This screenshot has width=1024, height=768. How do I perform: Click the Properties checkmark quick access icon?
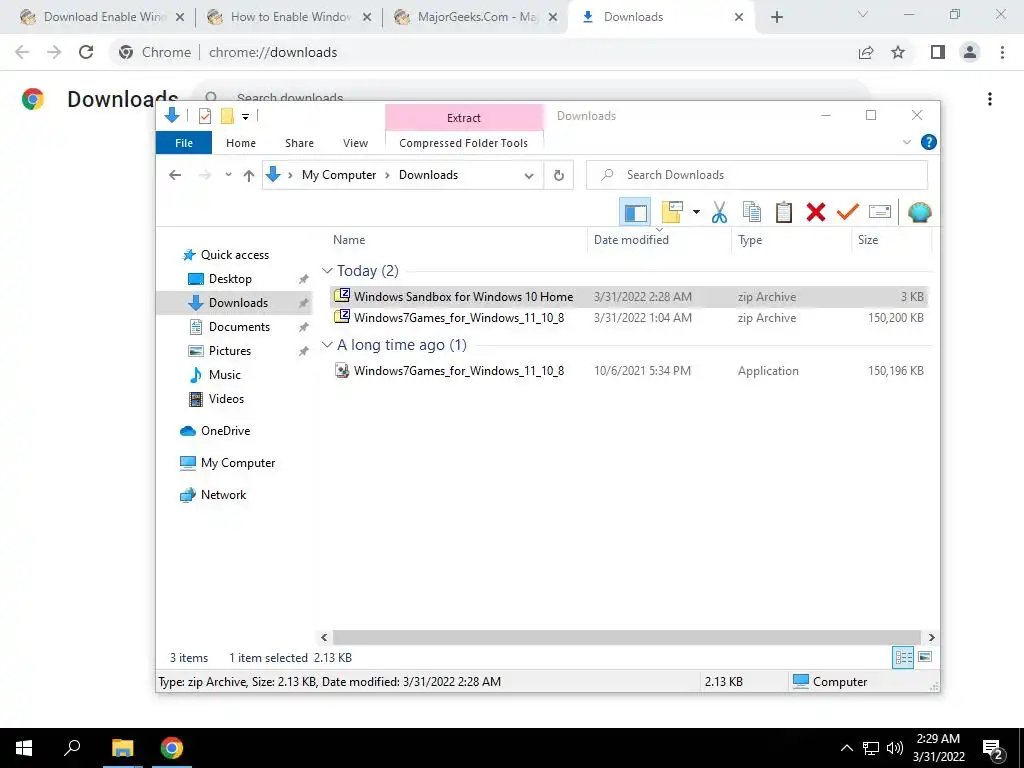click(x=205, y=116)
